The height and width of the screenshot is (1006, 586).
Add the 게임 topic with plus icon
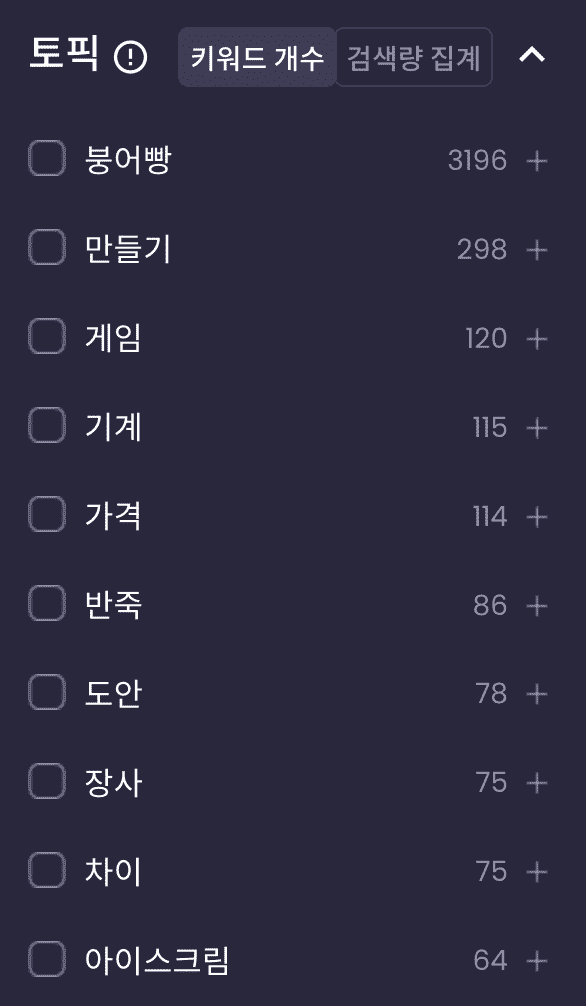tap(537, 339)
